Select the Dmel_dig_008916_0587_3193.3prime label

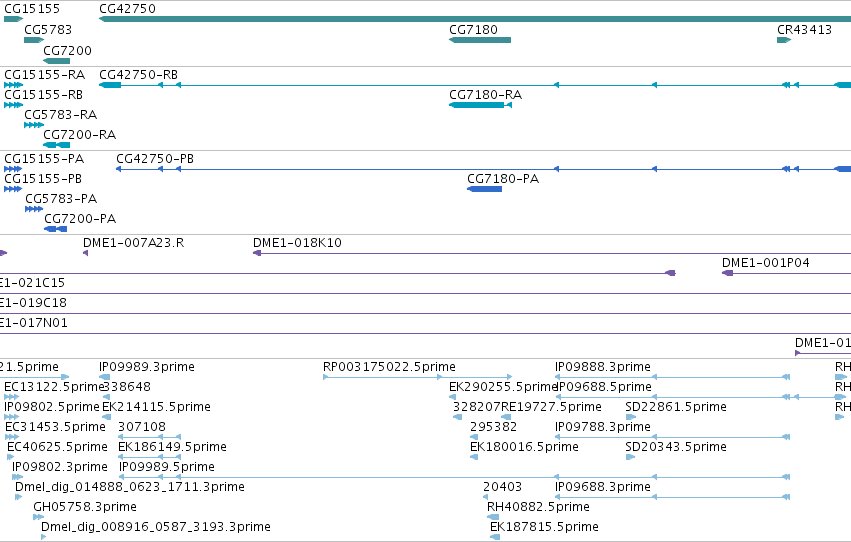pyautogui.click(x=156, y=527)
